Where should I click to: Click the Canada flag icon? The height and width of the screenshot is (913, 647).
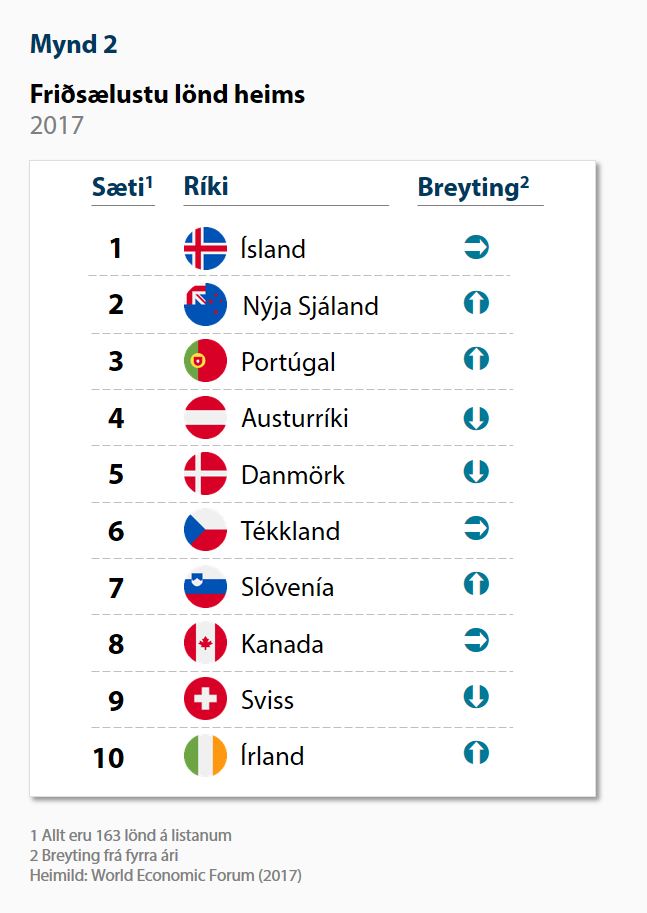pyautogui.click(x=205, y=643)
